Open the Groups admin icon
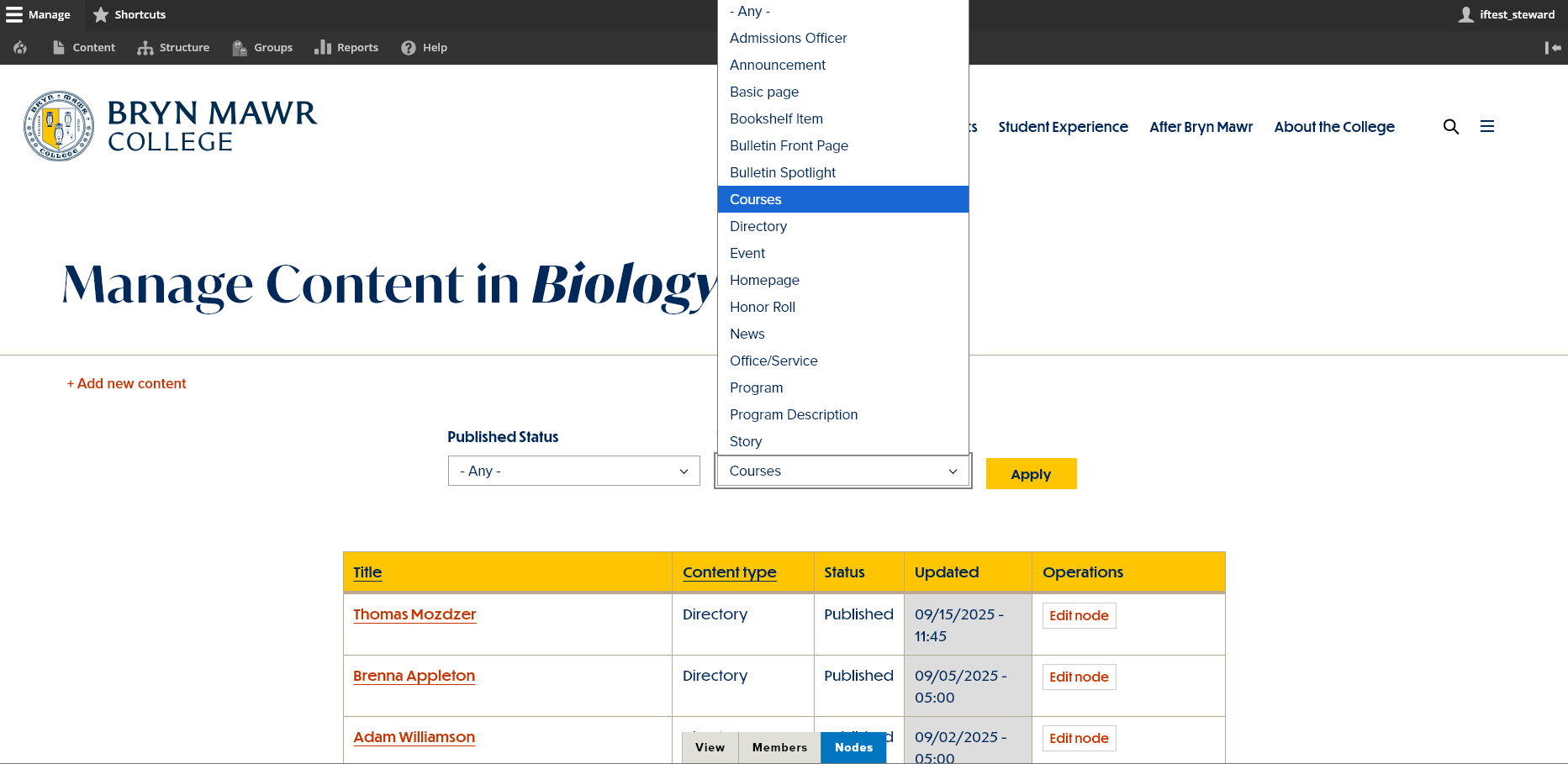Image resolution: width=1568 pixels, height=764 pixels. click(x=239, y=48)
